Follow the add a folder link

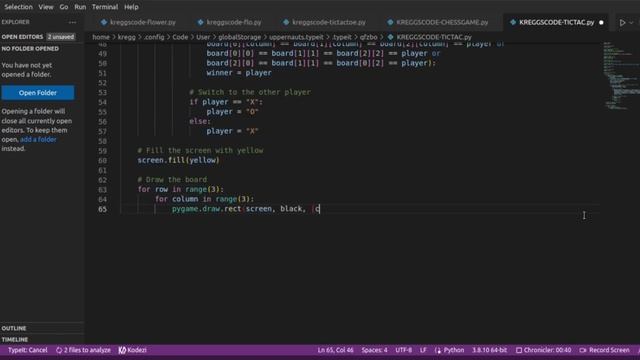[x=38, y=140]
